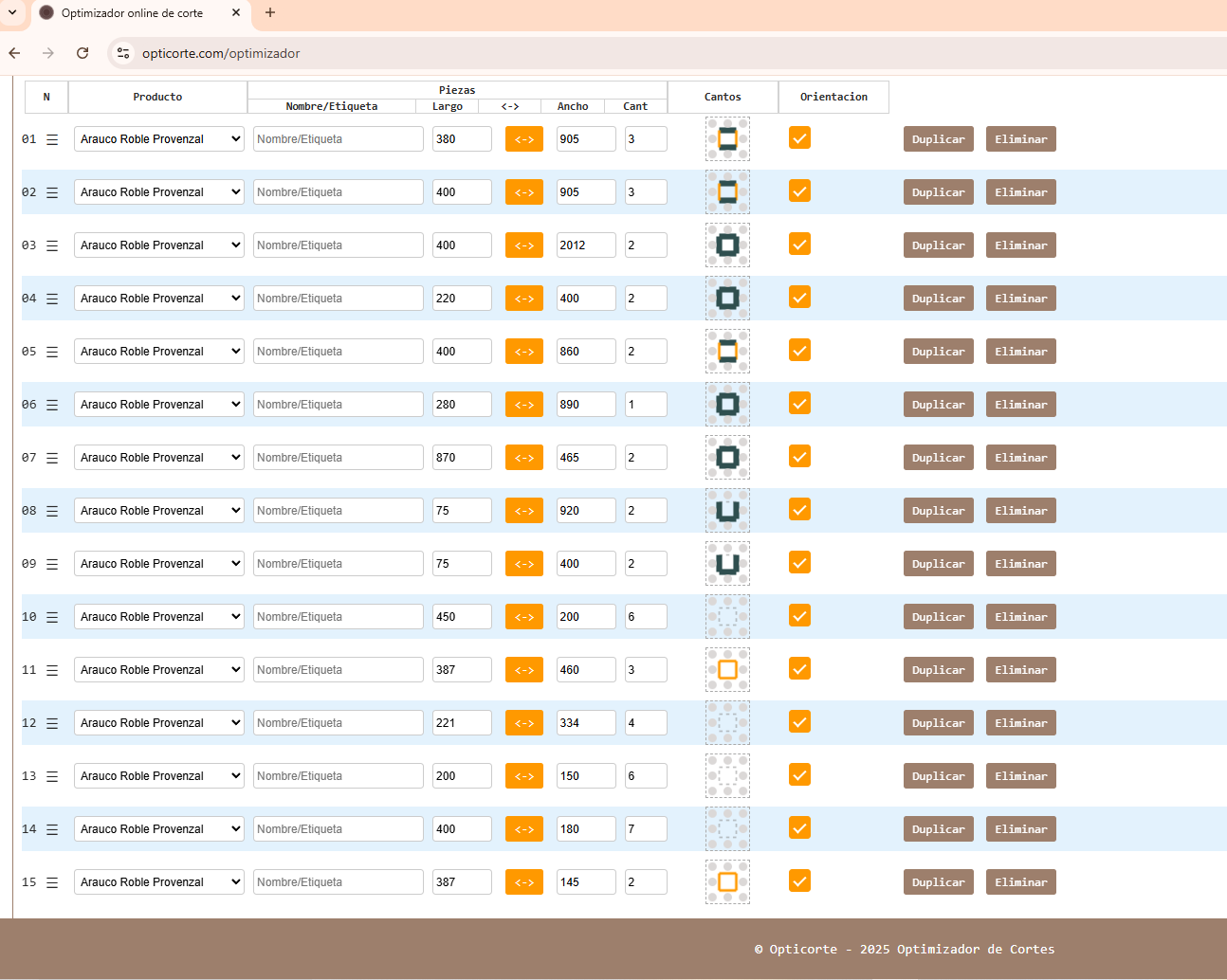The image size is (1227, 980).
Task: Duplicar row 06 piece
Action: coord(938,405)
